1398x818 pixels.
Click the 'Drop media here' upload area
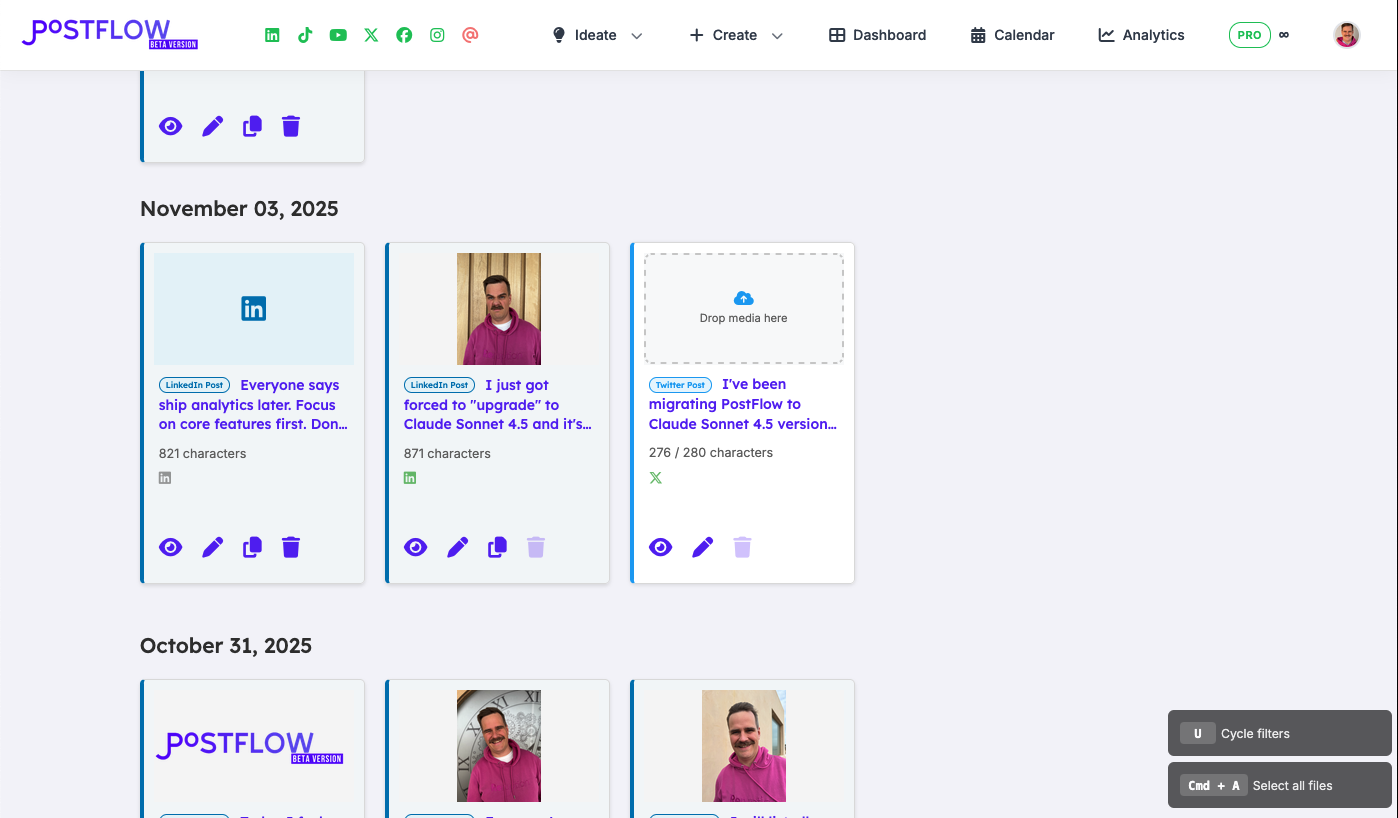click(743, 308)
